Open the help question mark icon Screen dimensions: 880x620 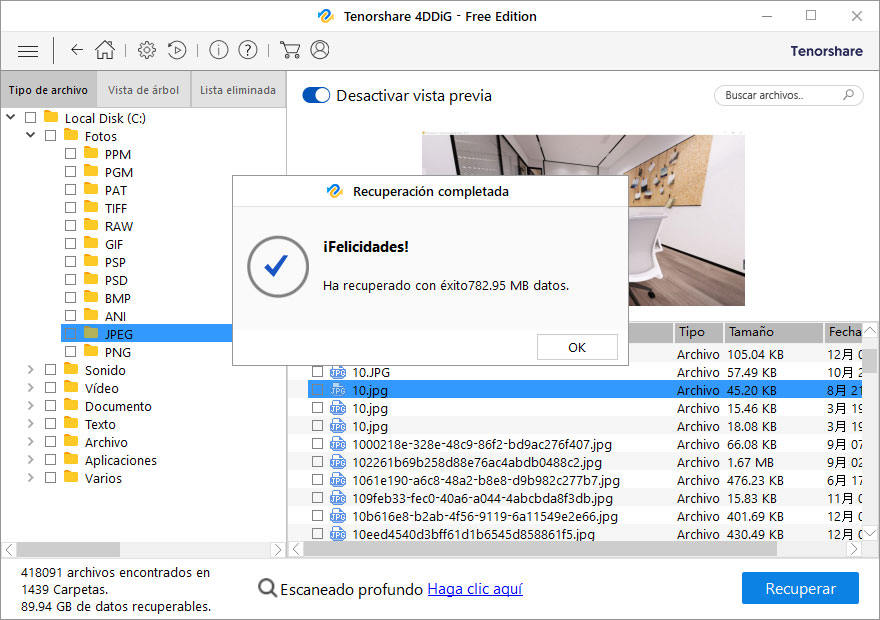[248, 50]
